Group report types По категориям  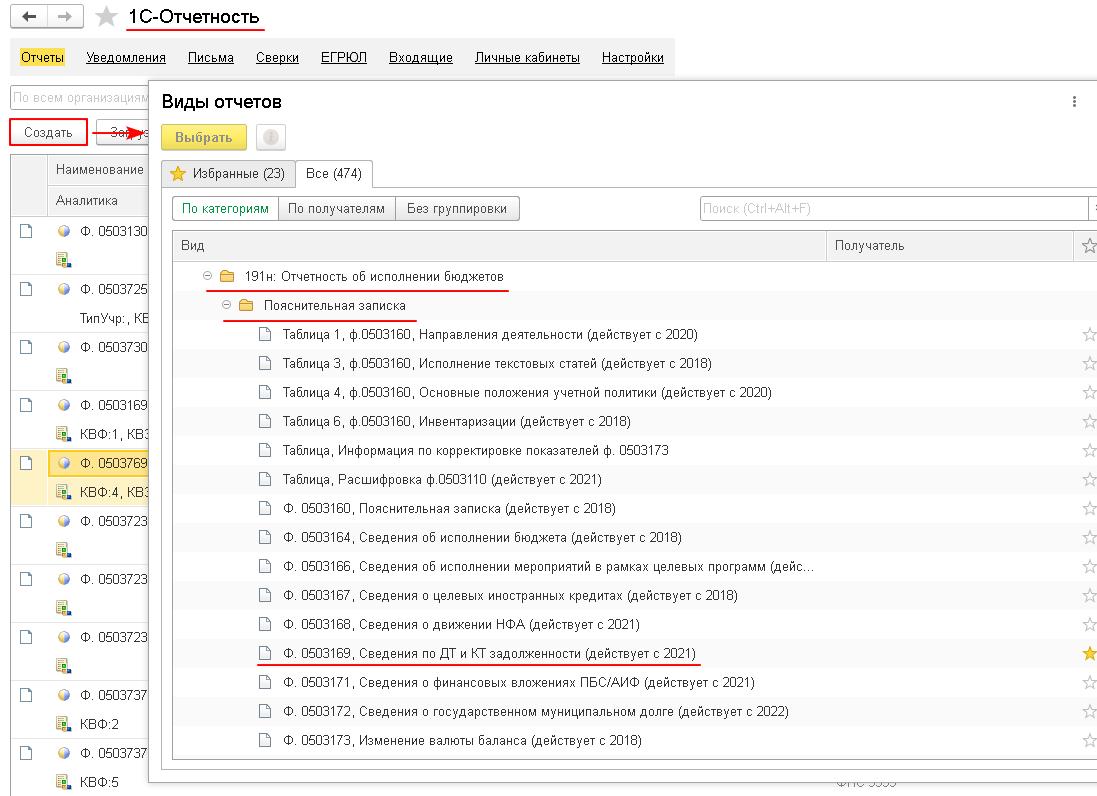(x=225, y=208)
